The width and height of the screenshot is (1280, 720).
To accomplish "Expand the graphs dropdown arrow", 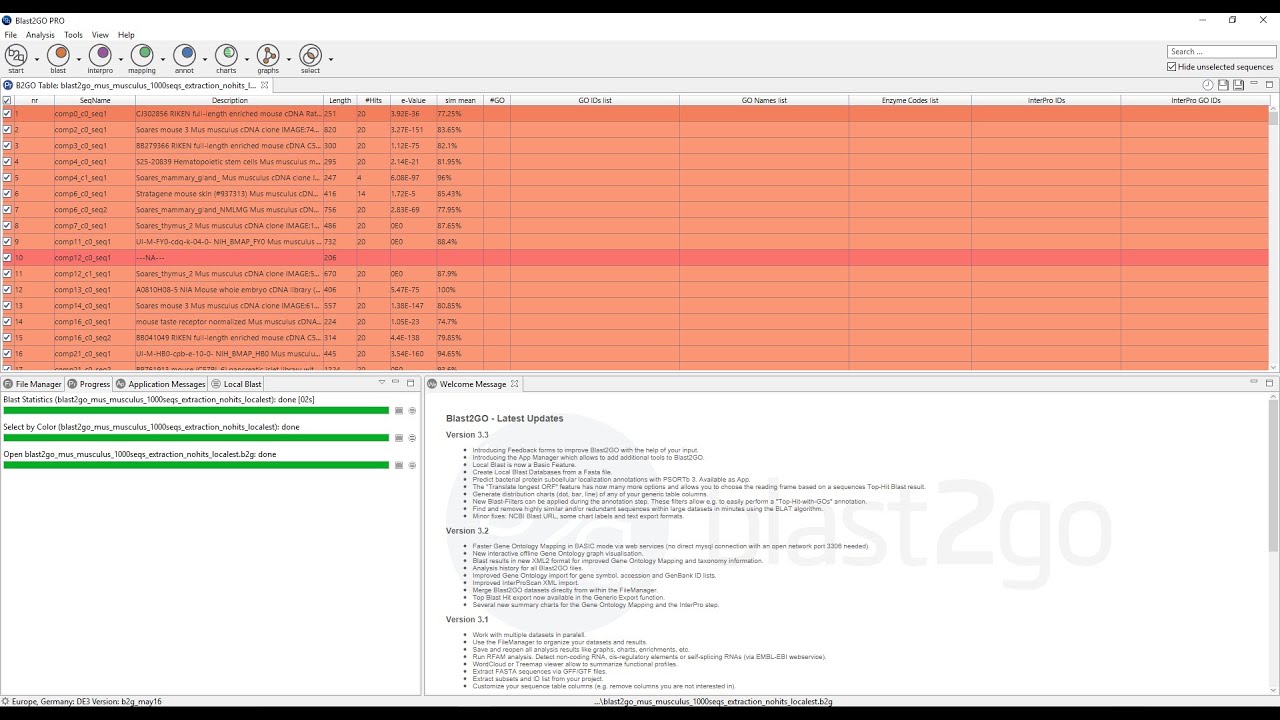I will (289, 59).
